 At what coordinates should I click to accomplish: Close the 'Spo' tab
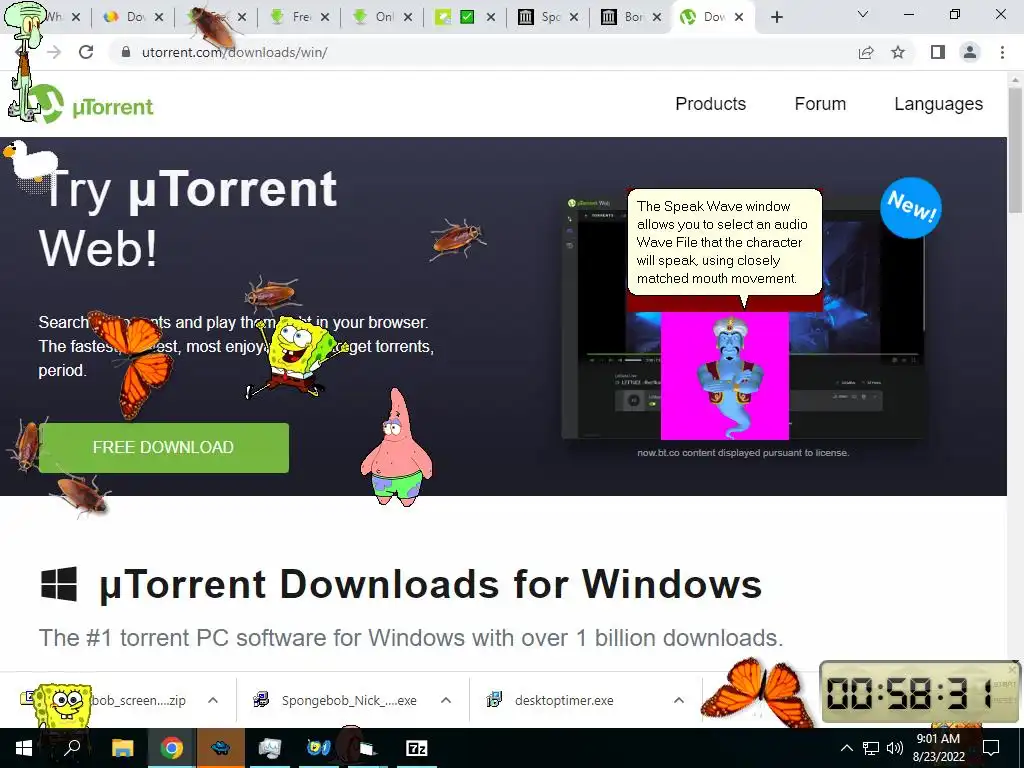pos(574,17)
